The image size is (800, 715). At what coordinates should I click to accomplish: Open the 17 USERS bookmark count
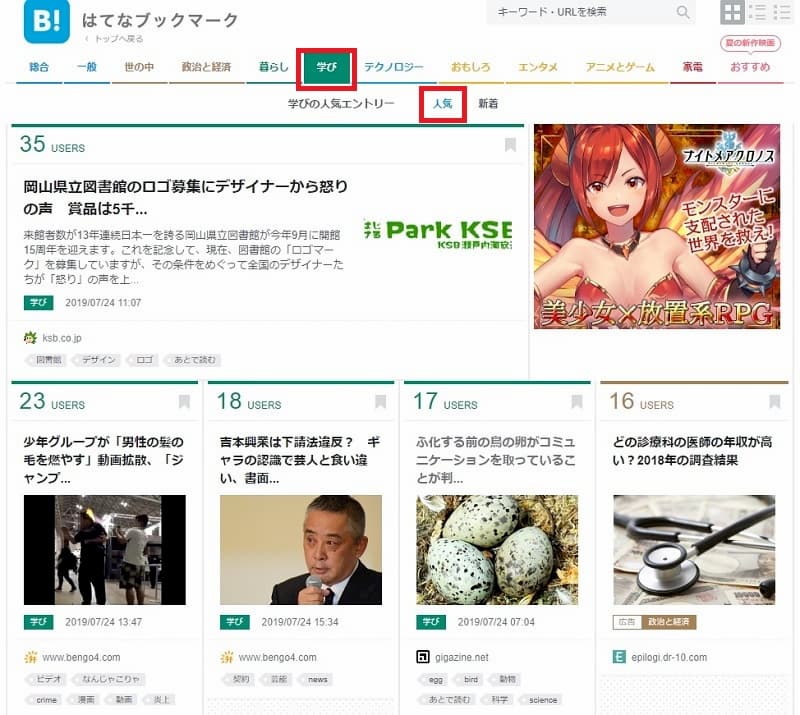point(445,402)
